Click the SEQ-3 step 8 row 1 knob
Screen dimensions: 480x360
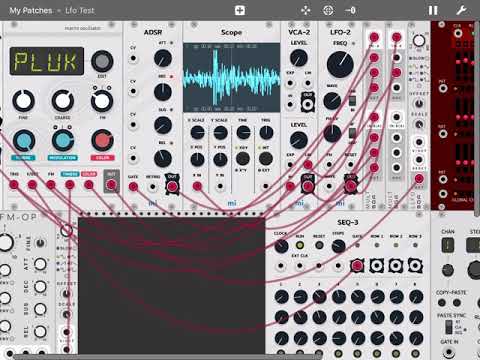(416, 297)
